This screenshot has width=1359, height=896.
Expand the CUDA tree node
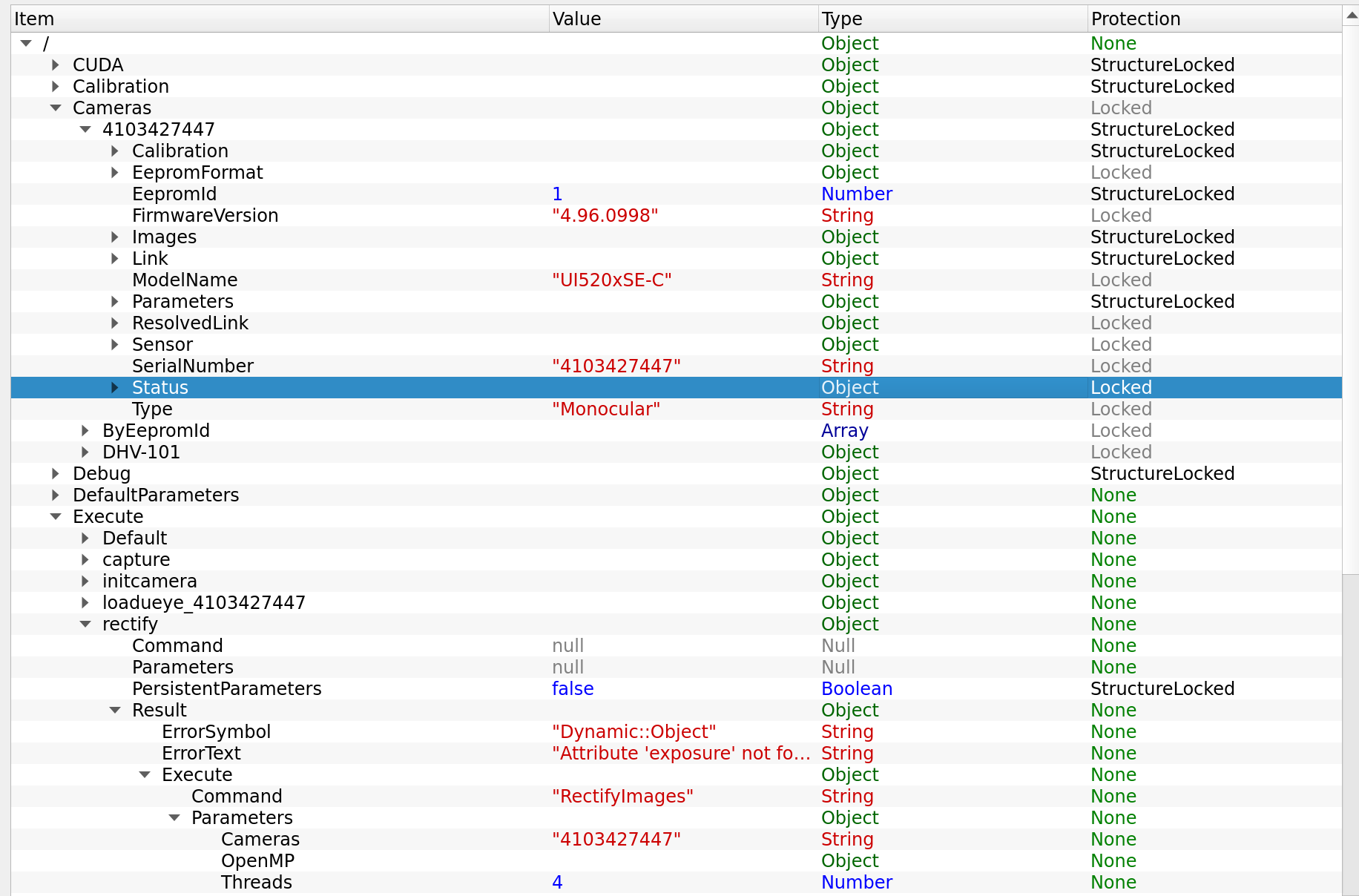click(x=56, y=65)
